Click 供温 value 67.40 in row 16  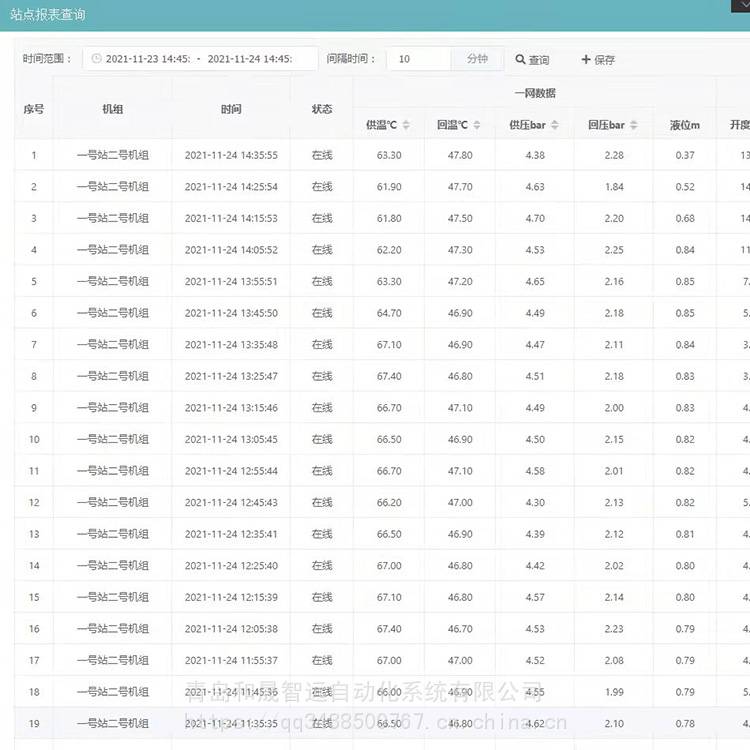[x=389, y=629]
